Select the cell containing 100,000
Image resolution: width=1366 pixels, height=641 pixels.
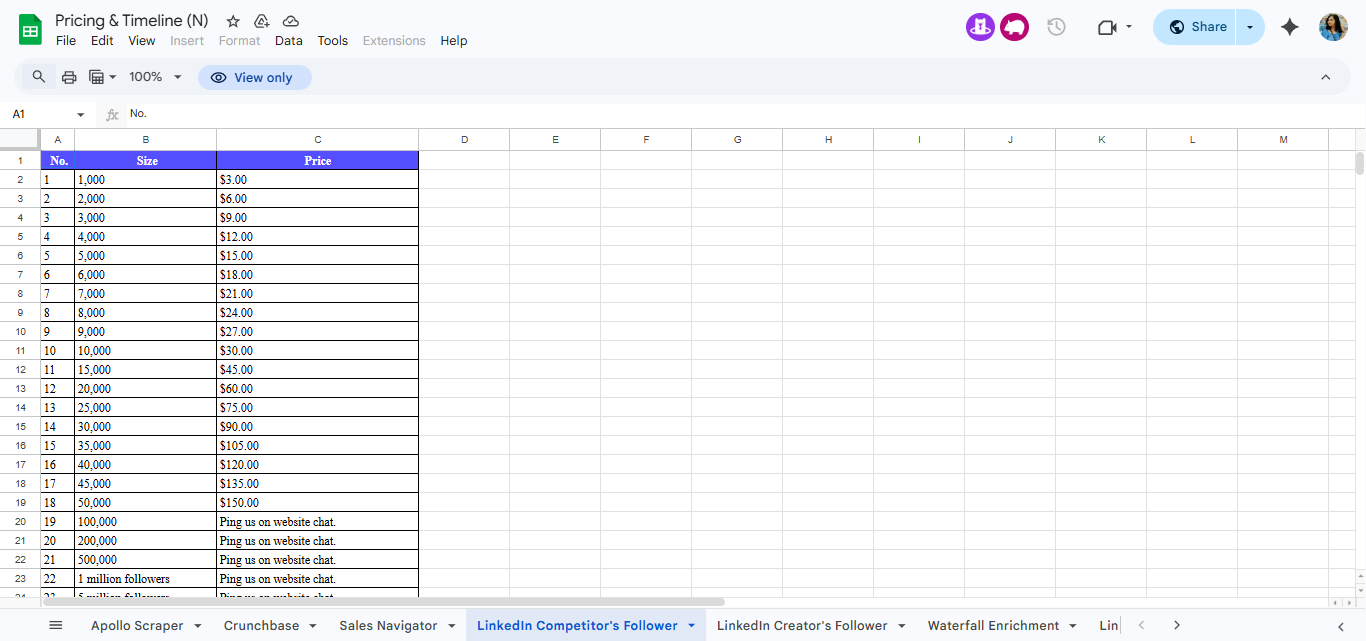pyautogui.click(x=146, y=522)
